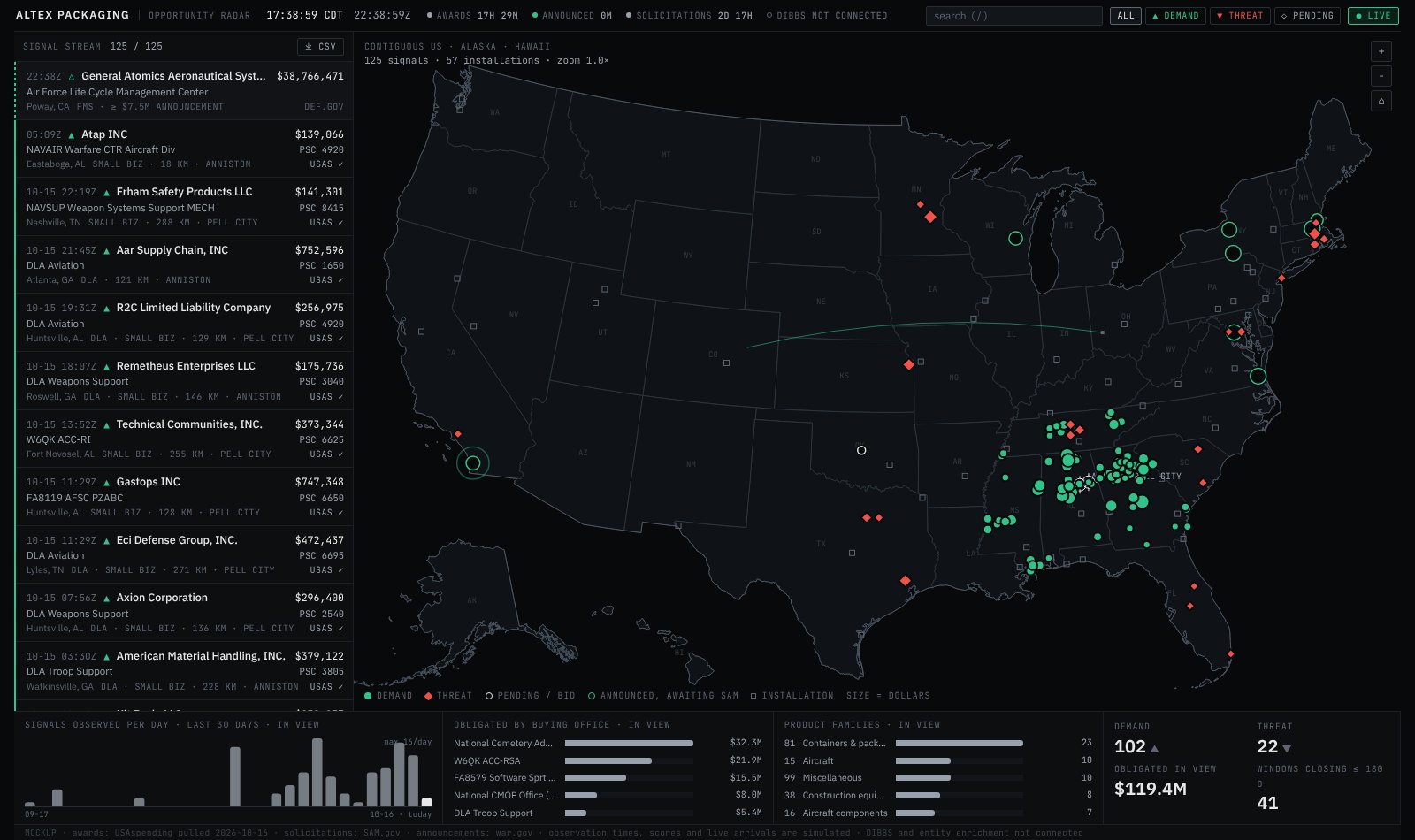Focus the search field
Viewport: 1415px width, 840px height.
coord(1014,16)
